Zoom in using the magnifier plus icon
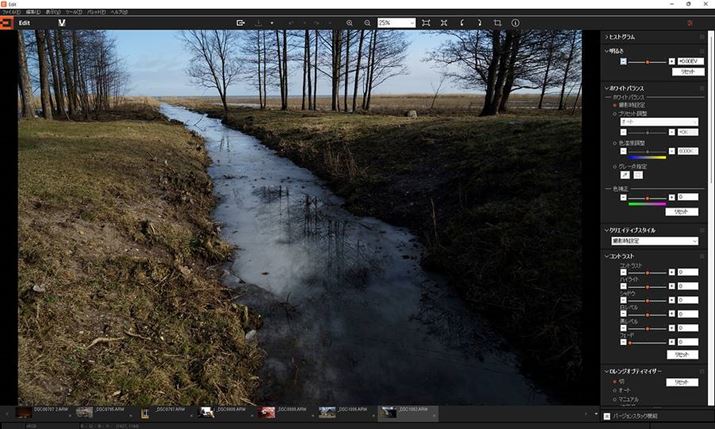 (349, 23)
